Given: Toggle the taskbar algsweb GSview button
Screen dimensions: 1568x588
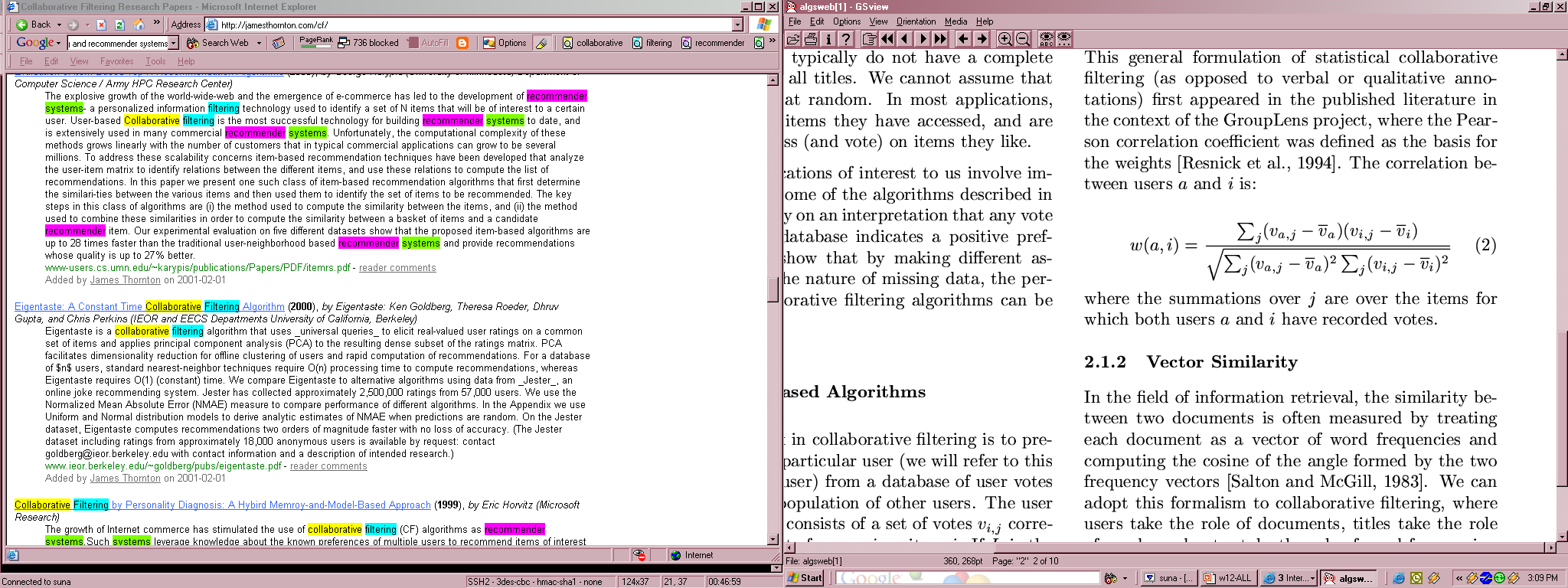Looking at the screenshot, I should (x=1349, y=578).
